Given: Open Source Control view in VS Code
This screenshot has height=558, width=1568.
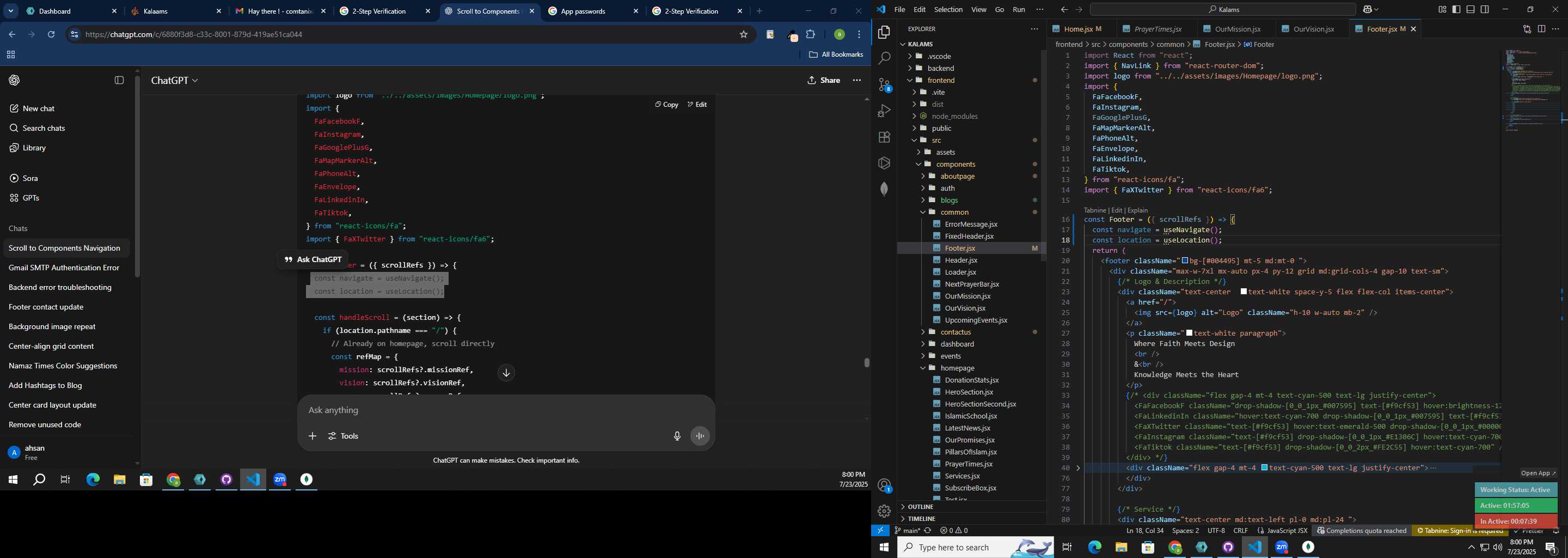Looking at the screenshot, I should 884,84.
